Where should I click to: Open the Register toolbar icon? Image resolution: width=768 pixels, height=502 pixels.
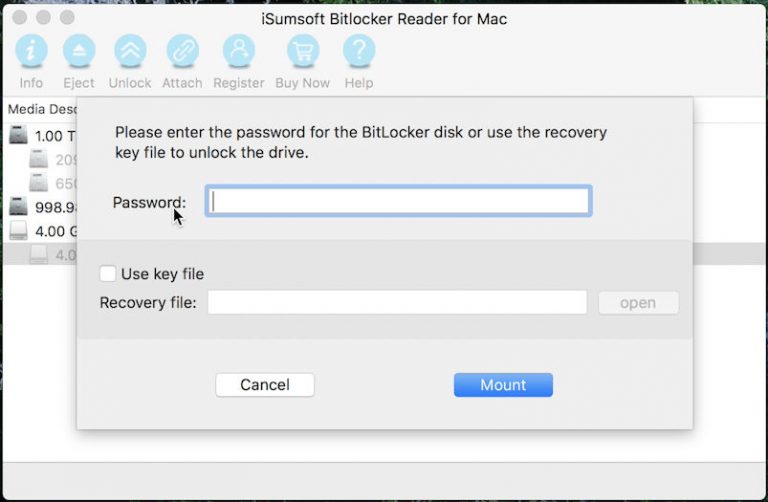[239, 51]
